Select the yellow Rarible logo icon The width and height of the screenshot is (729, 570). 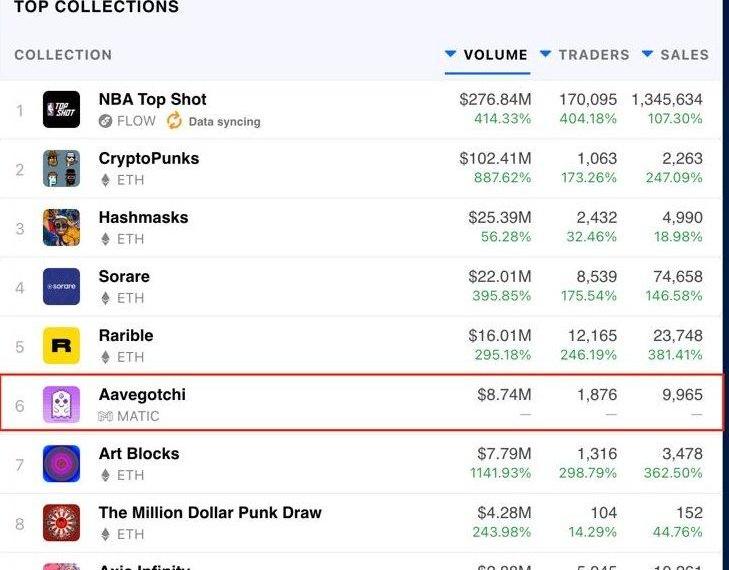61,346
